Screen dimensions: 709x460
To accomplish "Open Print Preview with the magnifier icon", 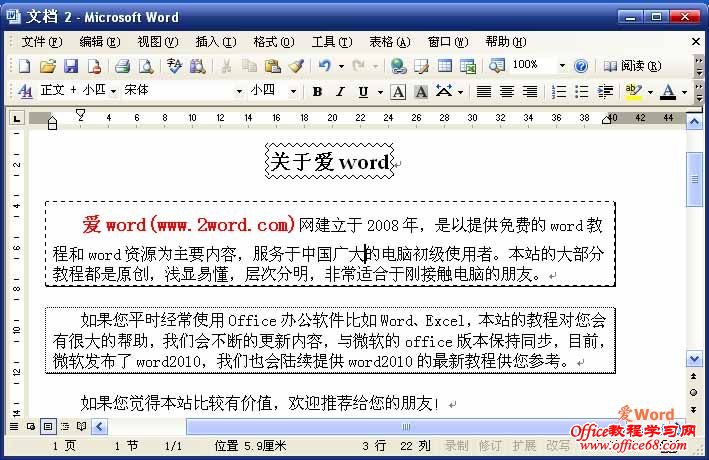I will point(146,66).
